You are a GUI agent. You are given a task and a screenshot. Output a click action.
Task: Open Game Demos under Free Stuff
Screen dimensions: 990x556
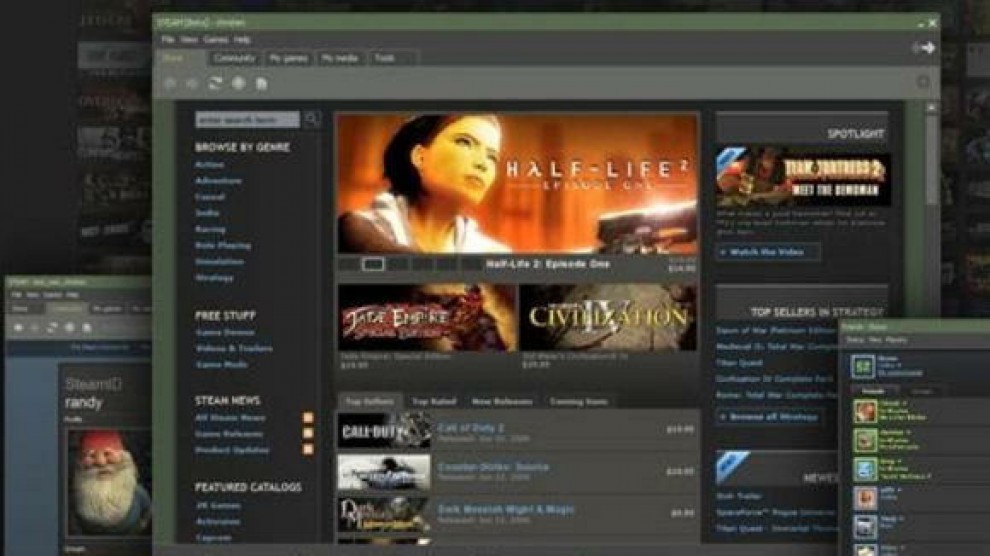pos(225,332)
